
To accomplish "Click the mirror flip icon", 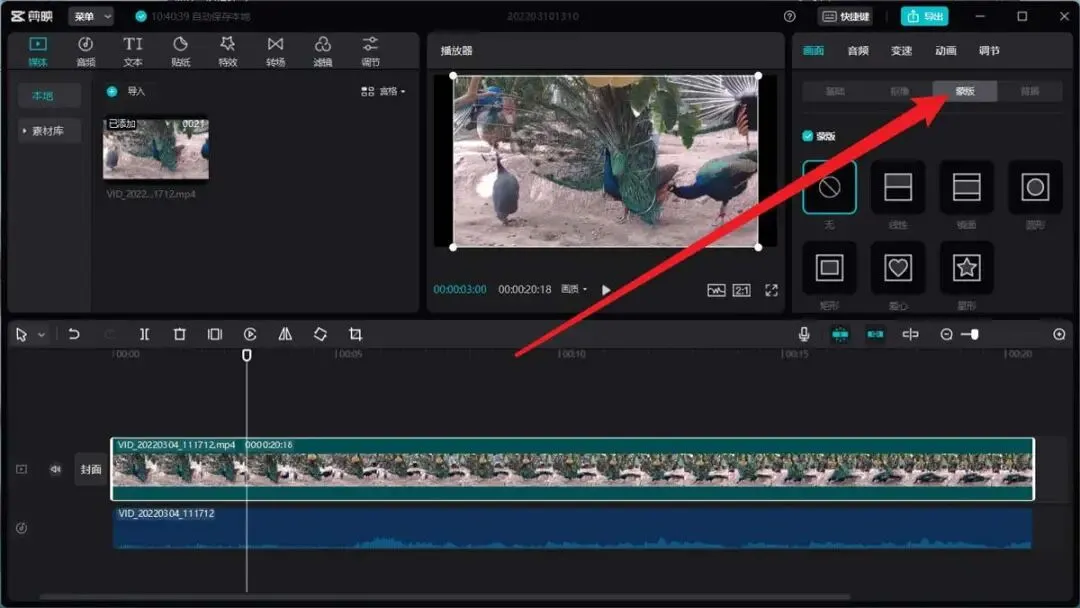I will (285, 334).
